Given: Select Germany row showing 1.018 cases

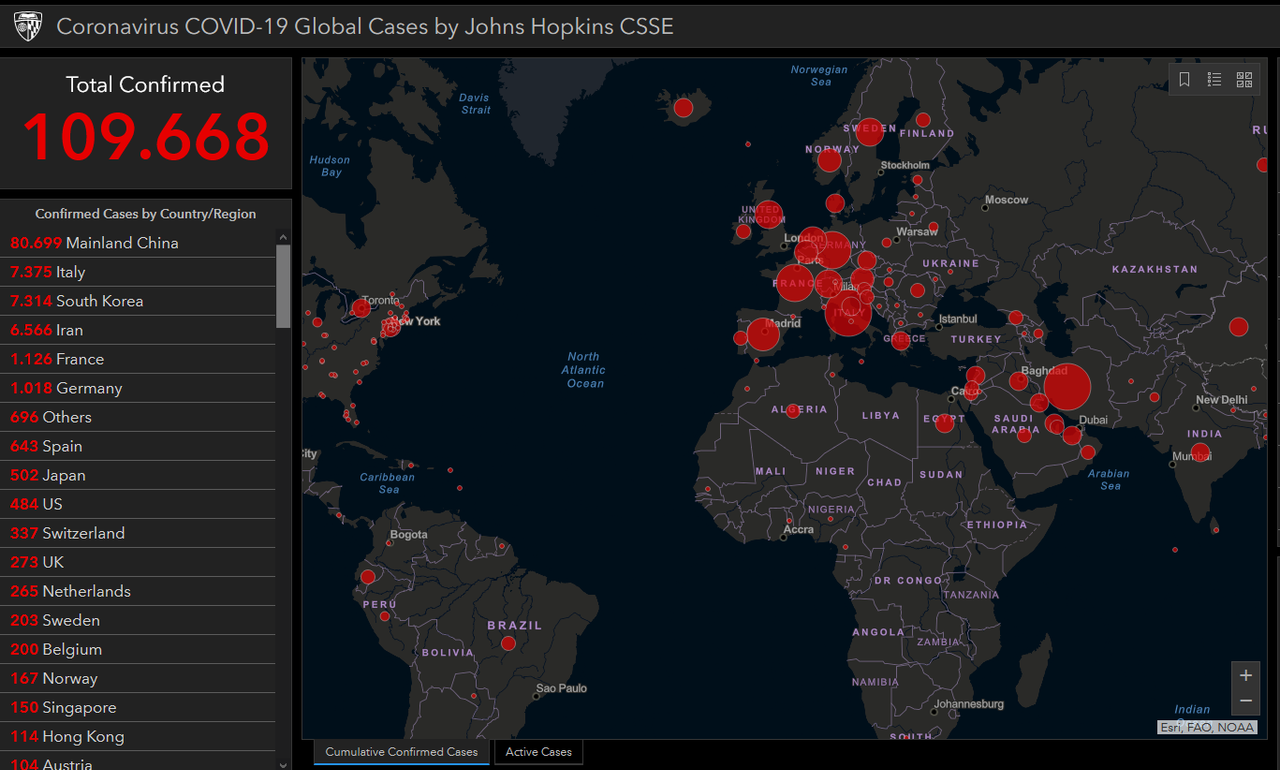Looking at the screenshot, I should coord(138,388).
